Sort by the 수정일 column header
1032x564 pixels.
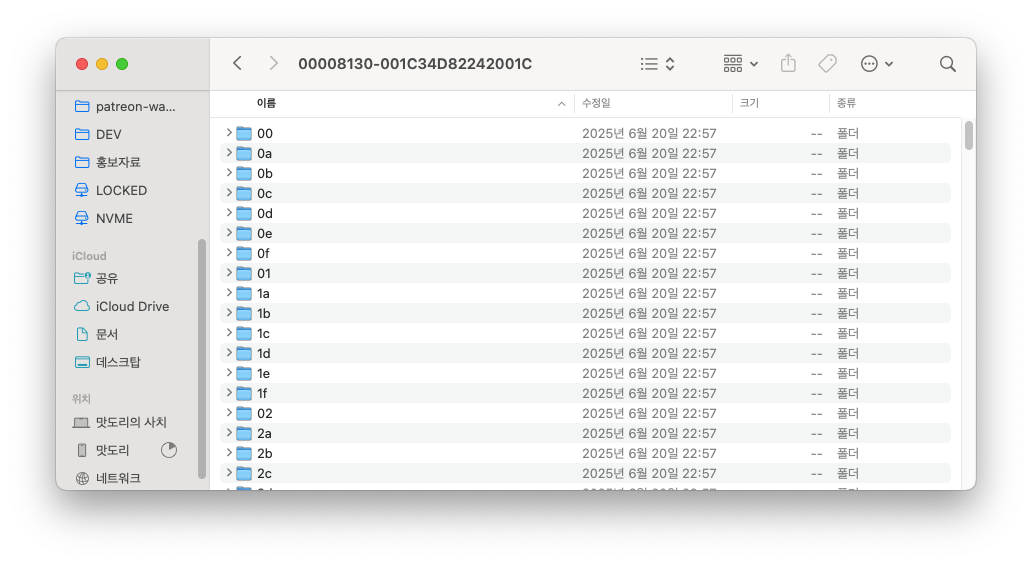click(x=596, y=103)
